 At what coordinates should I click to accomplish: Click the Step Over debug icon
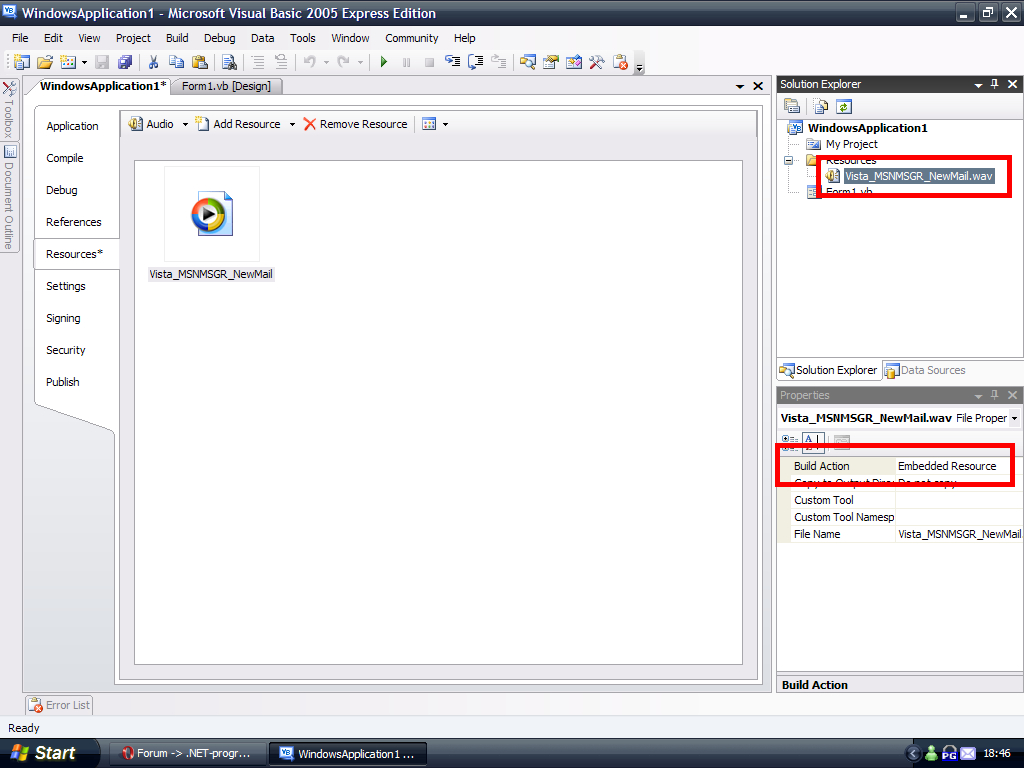[475, 62]
